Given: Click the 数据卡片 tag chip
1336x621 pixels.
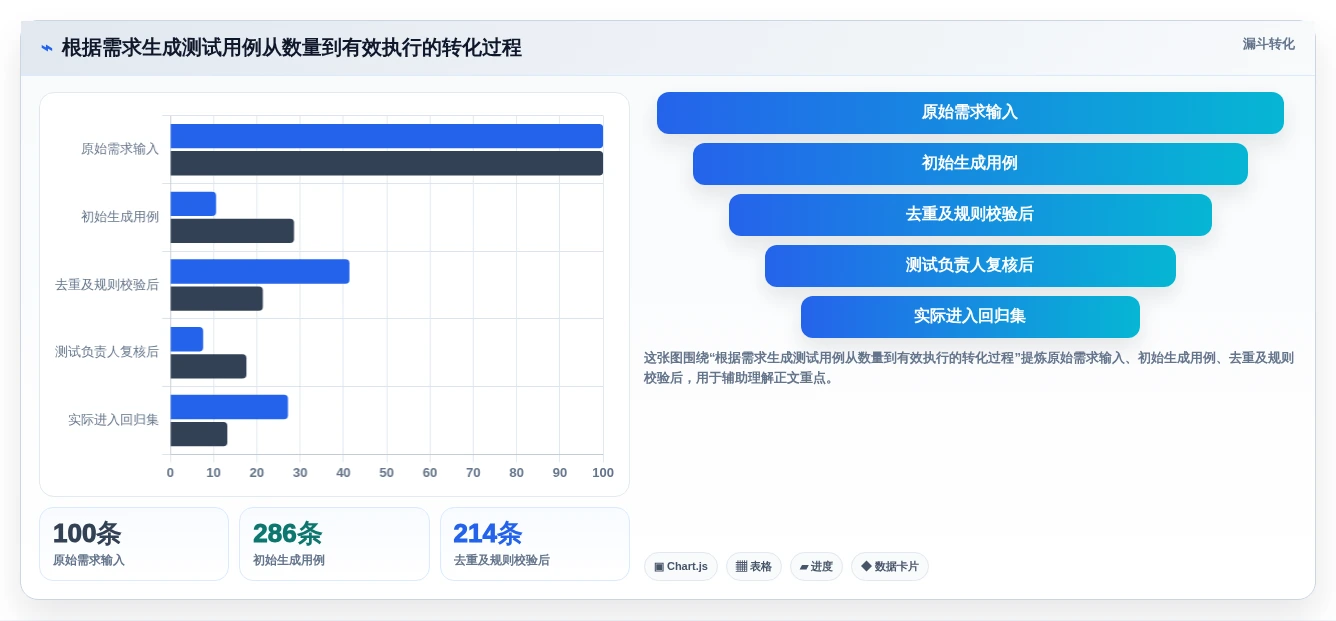Looking at the screenshot, I should pyautogui.click(x=889, y=567).
